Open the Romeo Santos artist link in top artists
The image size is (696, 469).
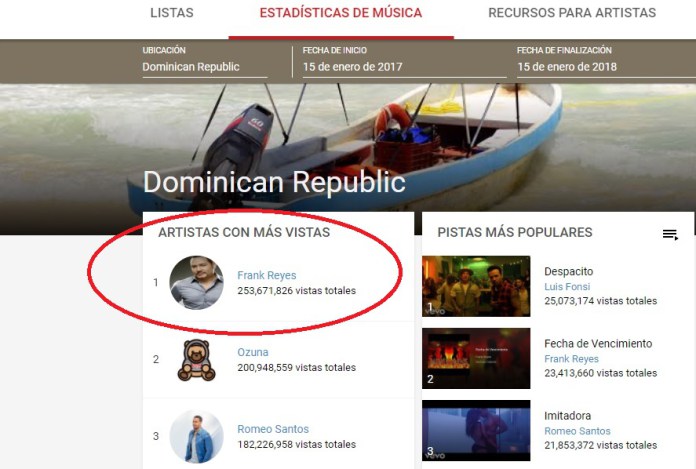pyautogui.click(x=272, y=429)
